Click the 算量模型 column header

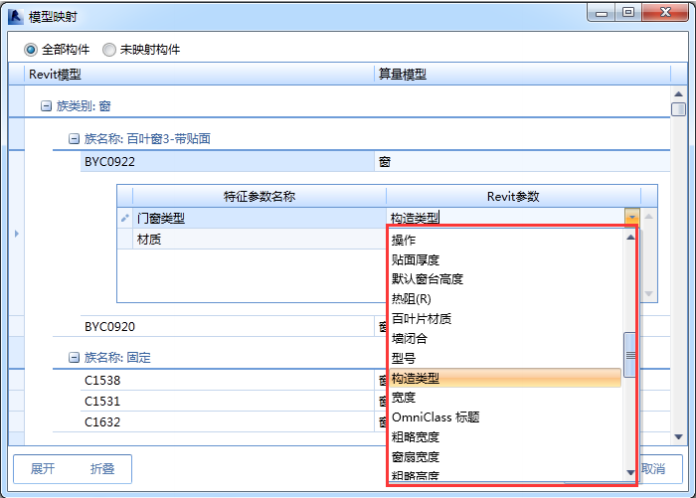522,74
